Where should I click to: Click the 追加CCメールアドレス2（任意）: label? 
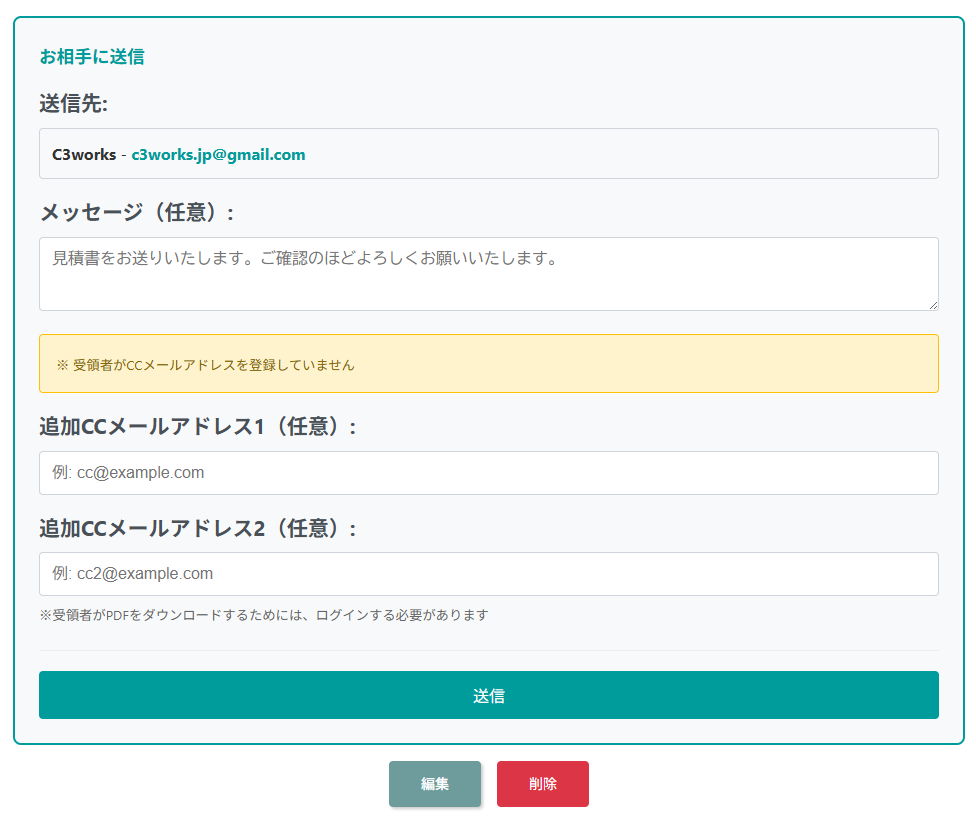tap(198, 528)
